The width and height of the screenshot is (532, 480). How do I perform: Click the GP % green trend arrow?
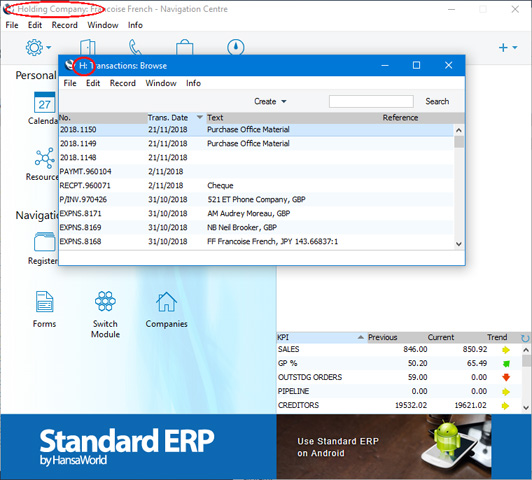506,364
